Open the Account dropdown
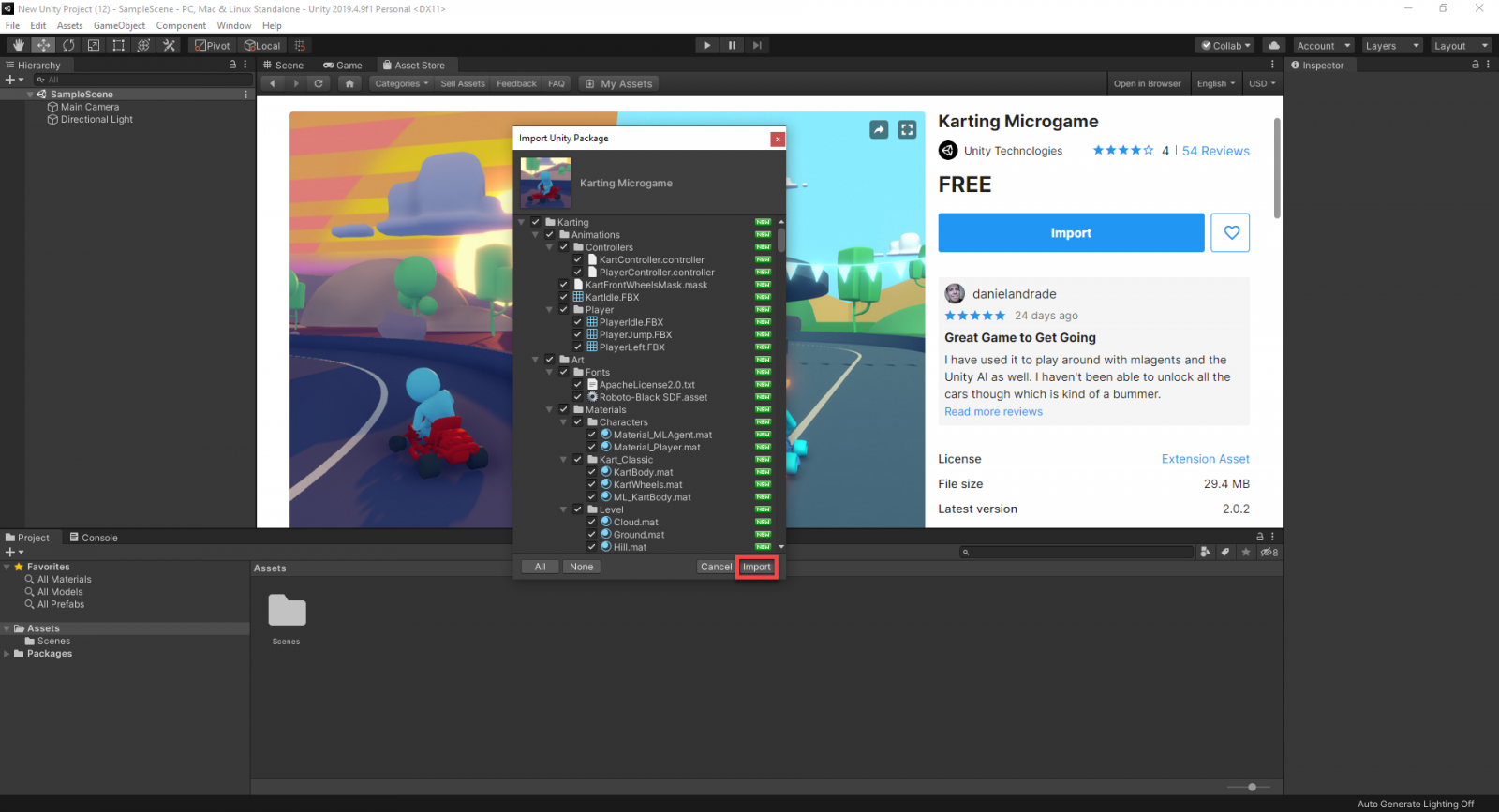This screenshot has width=1499, height=812. pyautogui.click(x=1324, y=45)
